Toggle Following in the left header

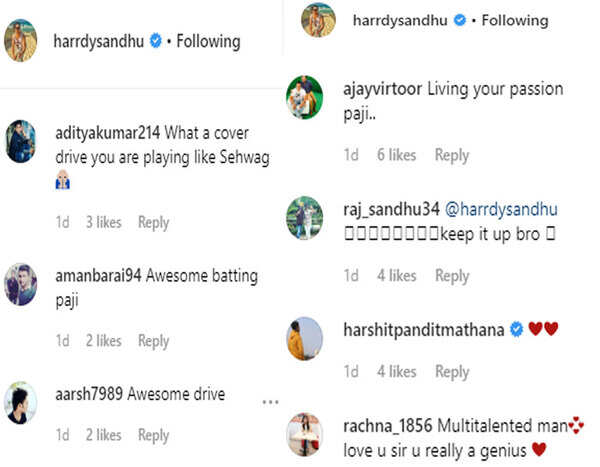pos(208,42)
